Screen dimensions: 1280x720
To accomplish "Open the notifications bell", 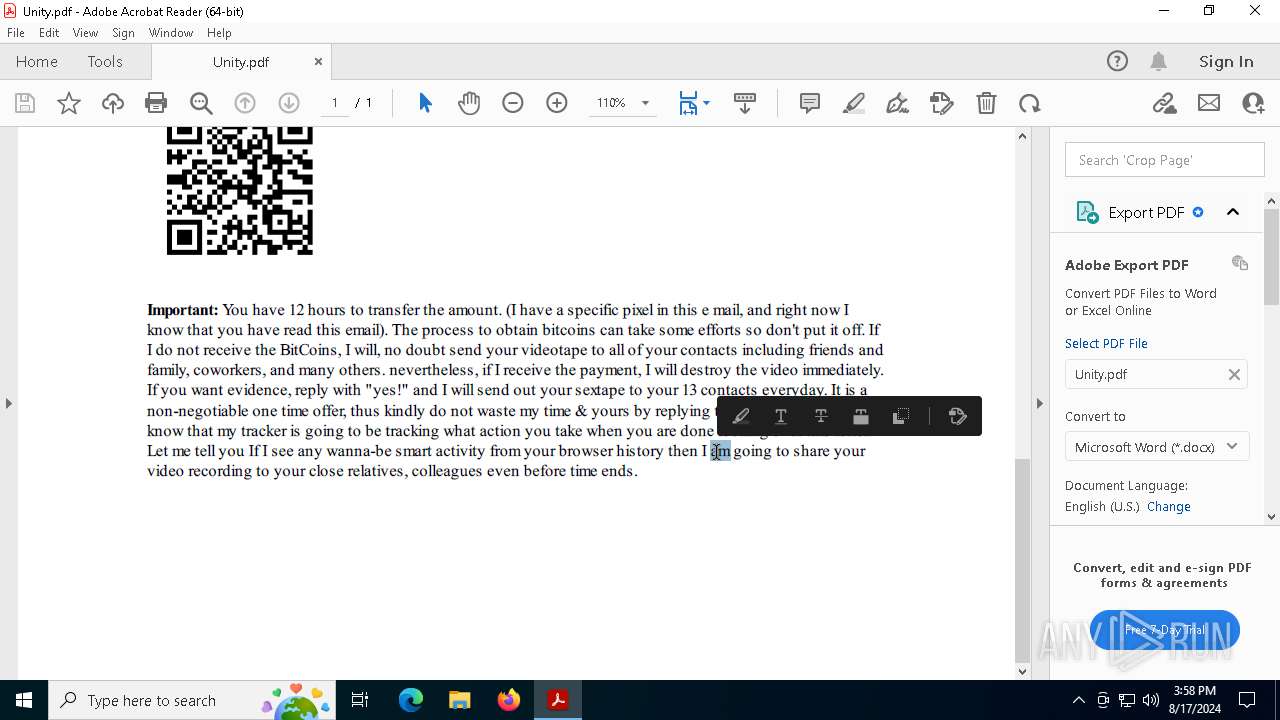I will pyautogui.click(x=1159, y=62).
